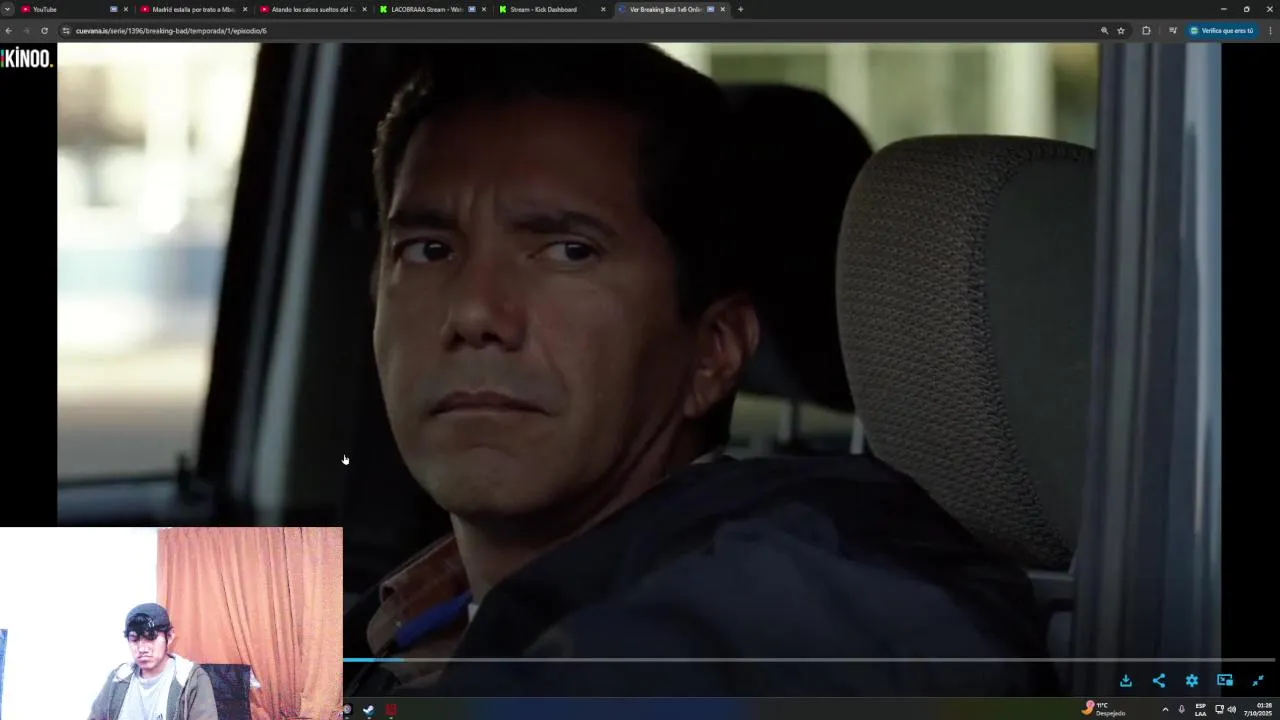The height and width of the screenshot is (720, 1280).
Task: Close the 'Madrid estalla' tab
Action: point(245,9)
